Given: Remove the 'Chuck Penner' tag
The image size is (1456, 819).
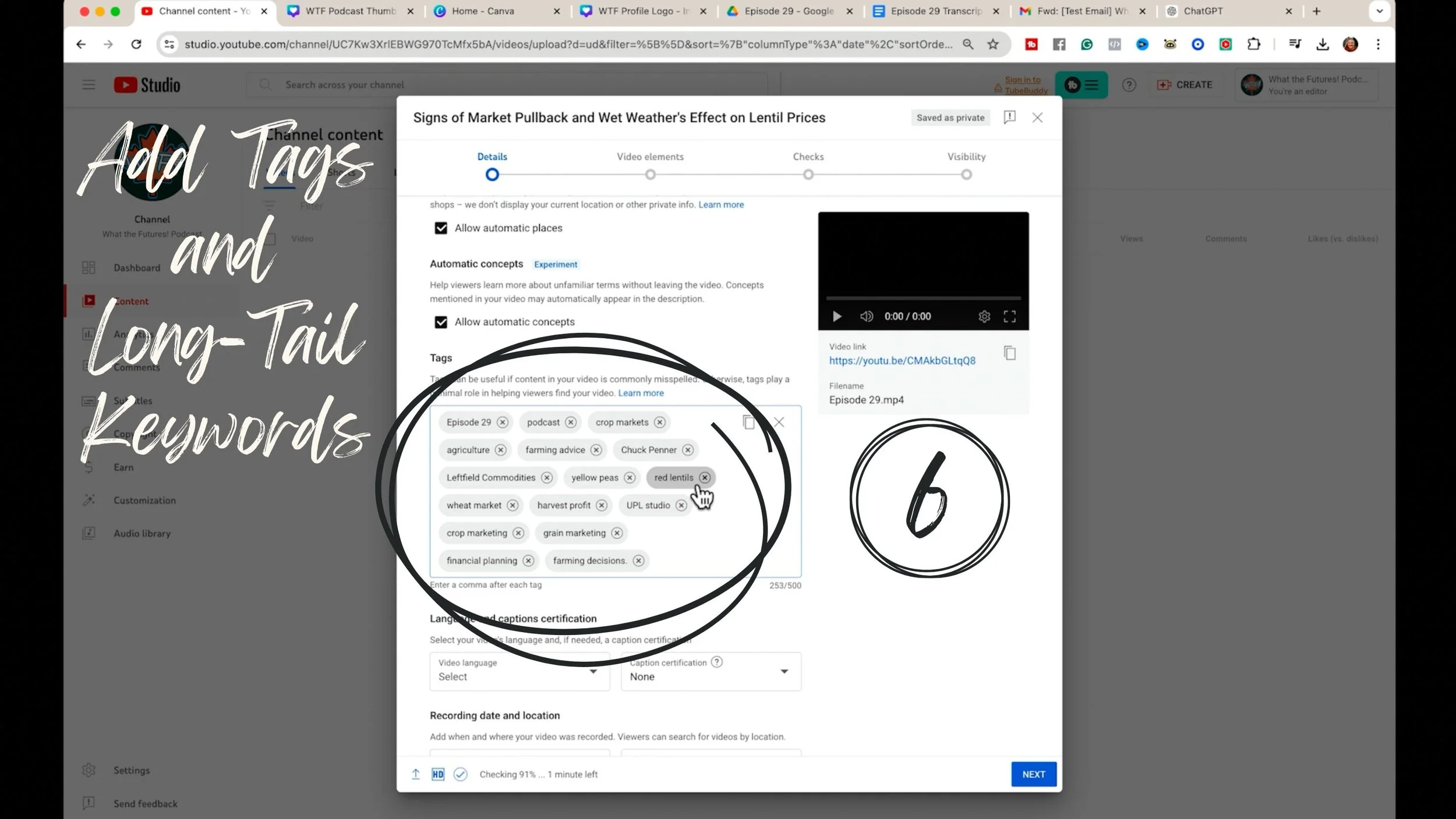Looking at the screenshot, I should point(688,450).
